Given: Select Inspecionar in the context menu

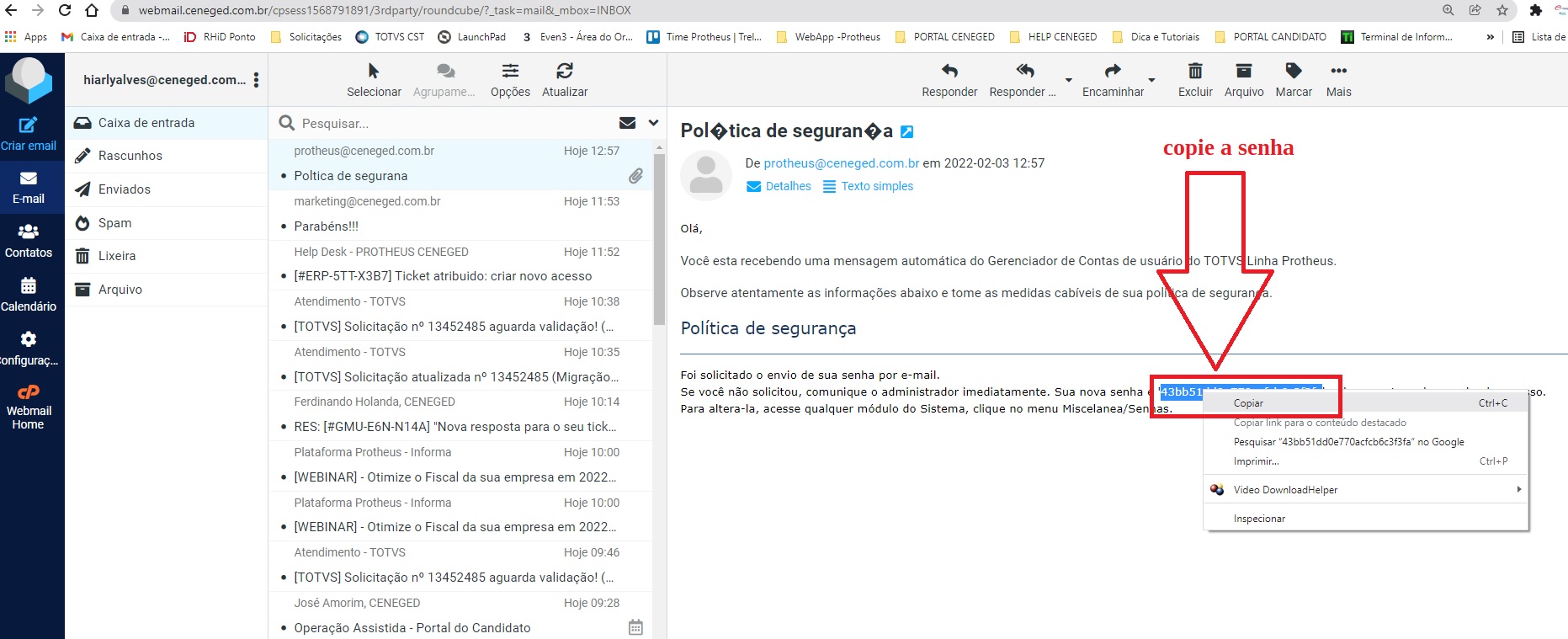Looking at the screenshot, I should tap(1259, 519).
